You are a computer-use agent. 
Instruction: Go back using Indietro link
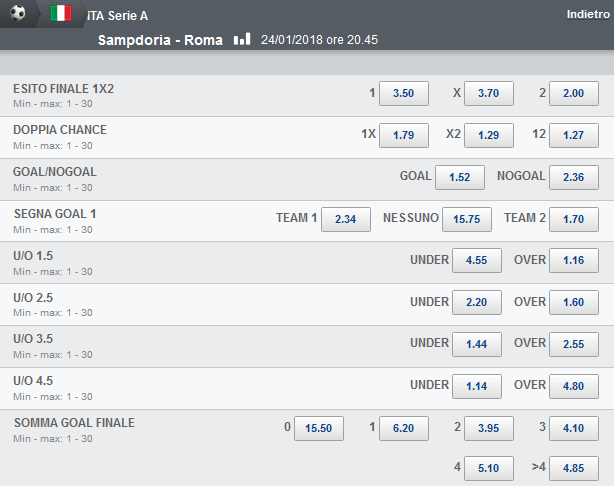tap(588, 14)
